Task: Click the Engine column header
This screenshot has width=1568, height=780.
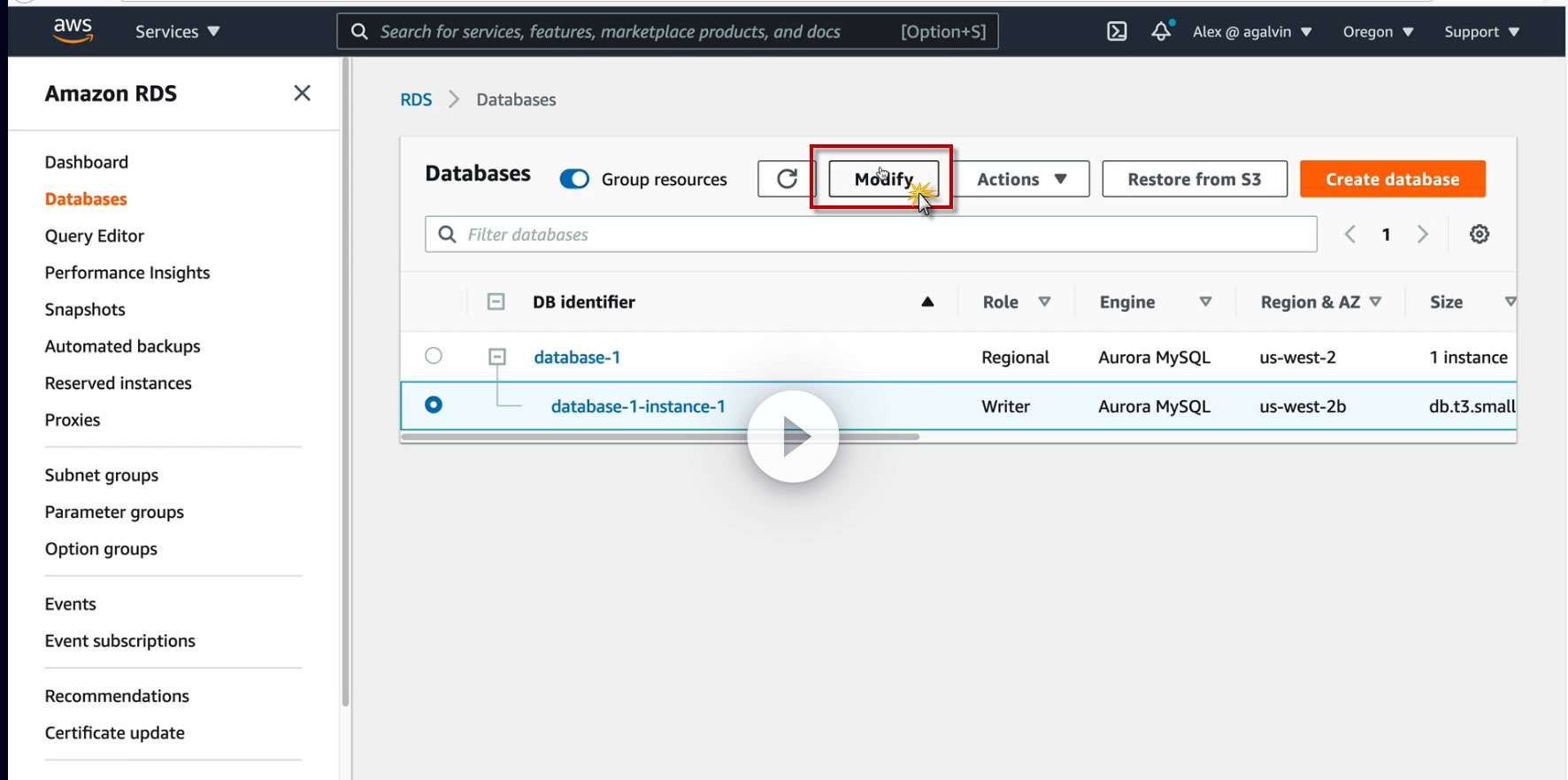Action: pos(1127,302)
